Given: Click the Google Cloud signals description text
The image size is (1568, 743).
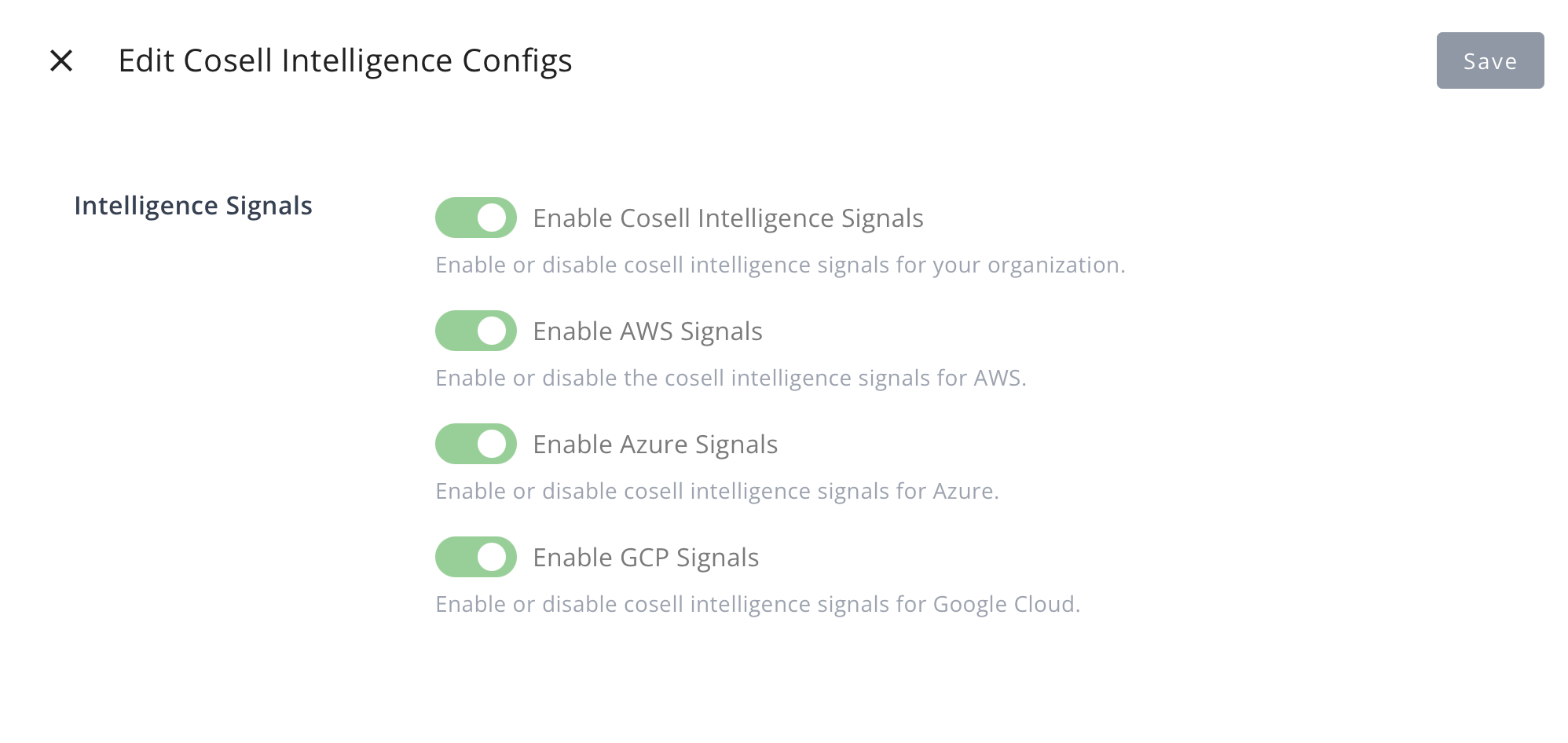Looking at the screenshot, I should (757, 605).
